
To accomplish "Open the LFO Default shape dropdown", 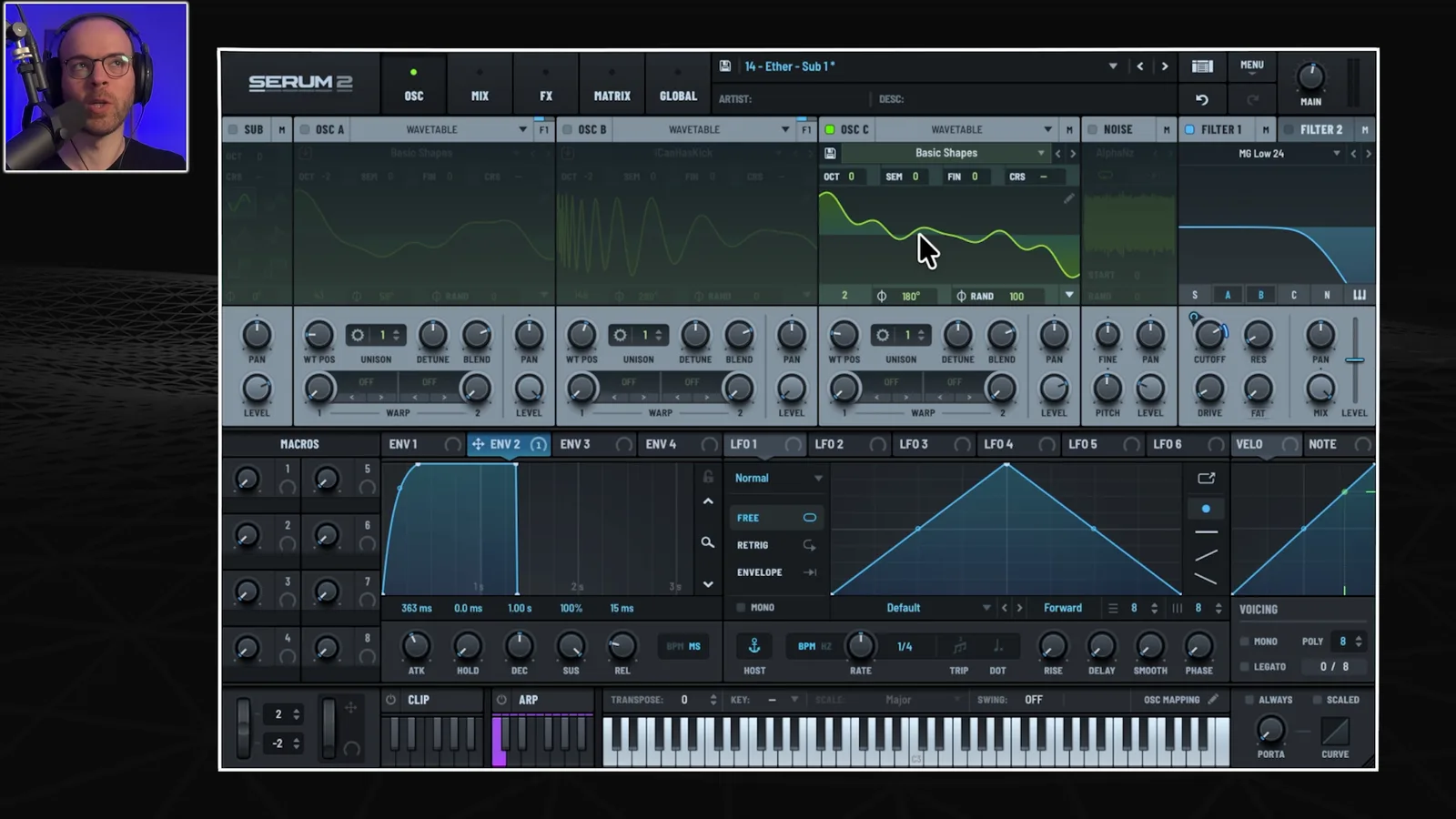I will click(986, 608).
